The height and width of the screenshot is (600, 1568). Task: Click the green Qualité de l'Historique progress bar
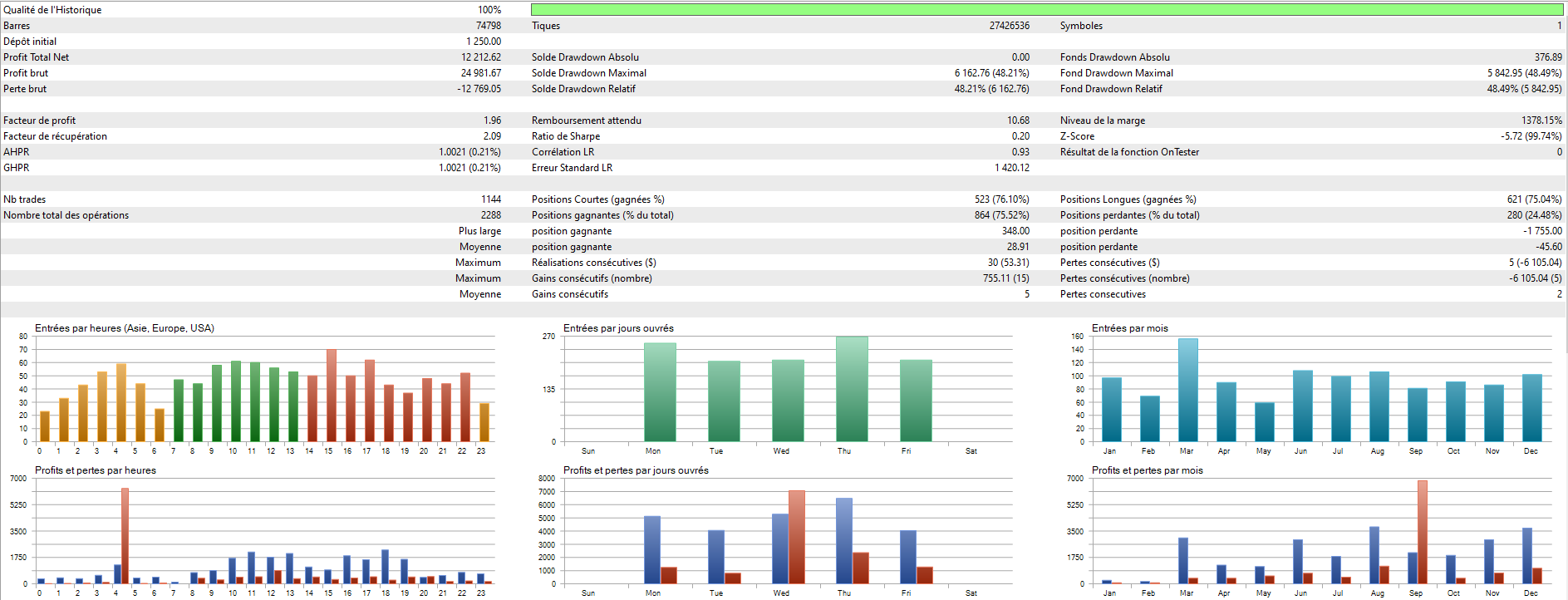point(1047,10)
